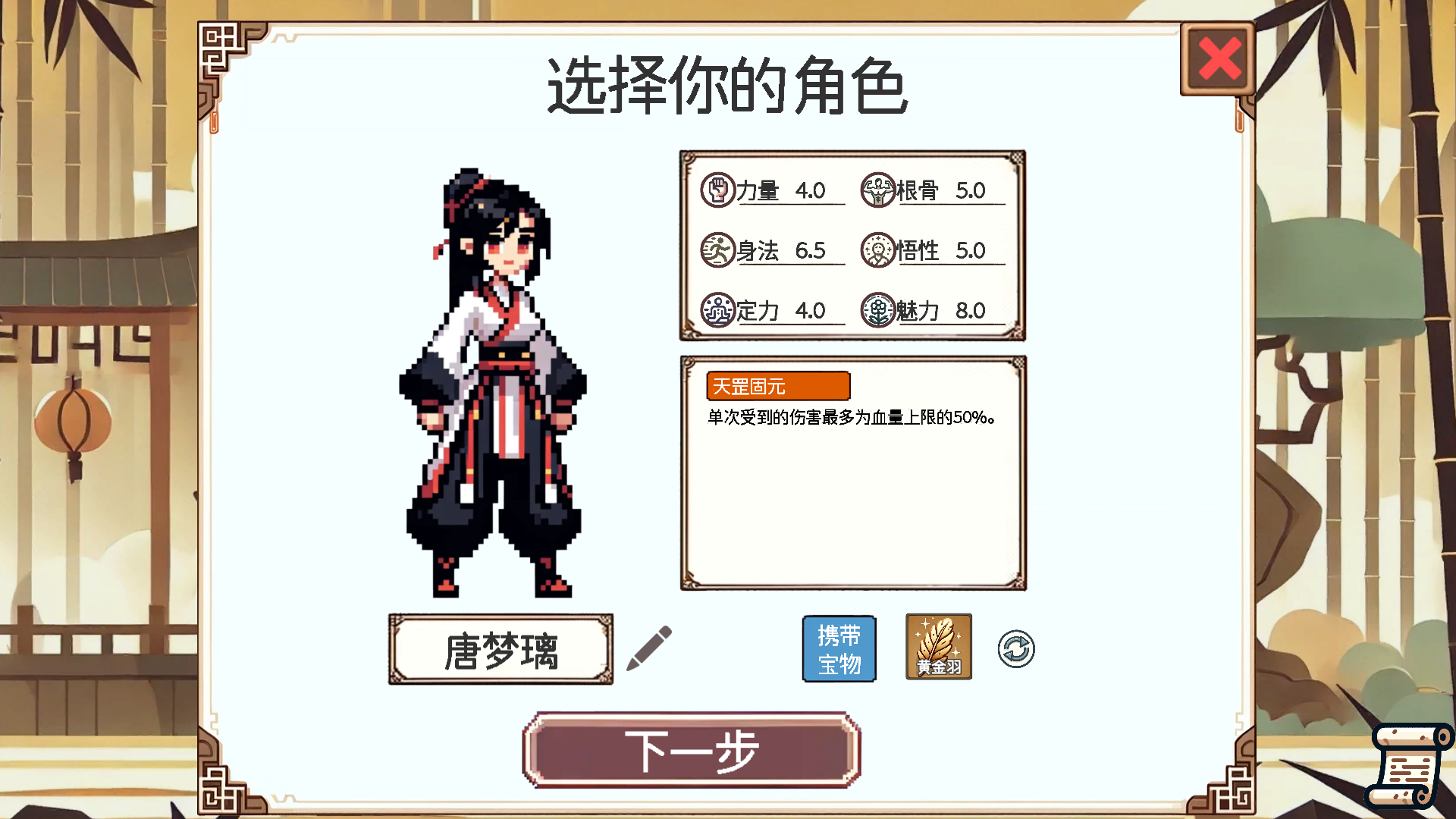Click the skill description text

coord(852,417)
